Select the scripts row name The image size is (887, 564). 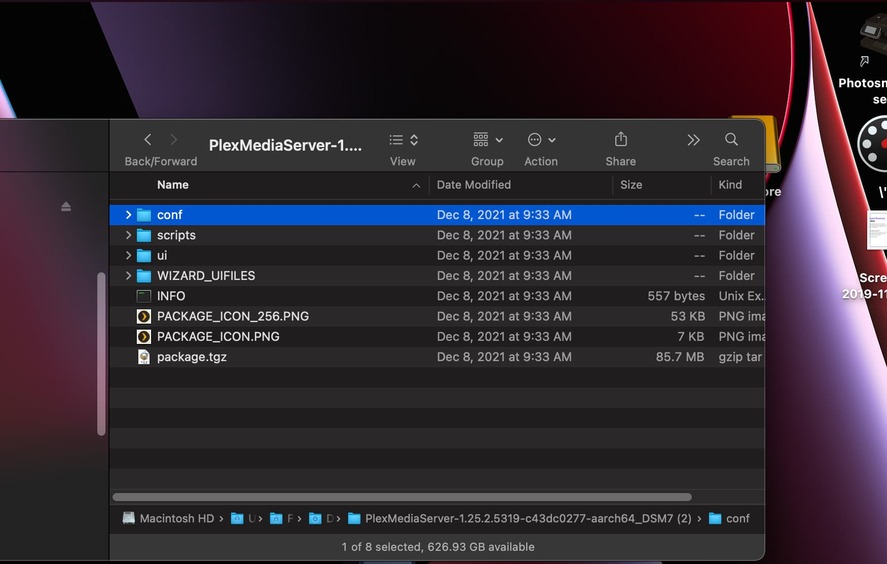[x=176, y=235]
